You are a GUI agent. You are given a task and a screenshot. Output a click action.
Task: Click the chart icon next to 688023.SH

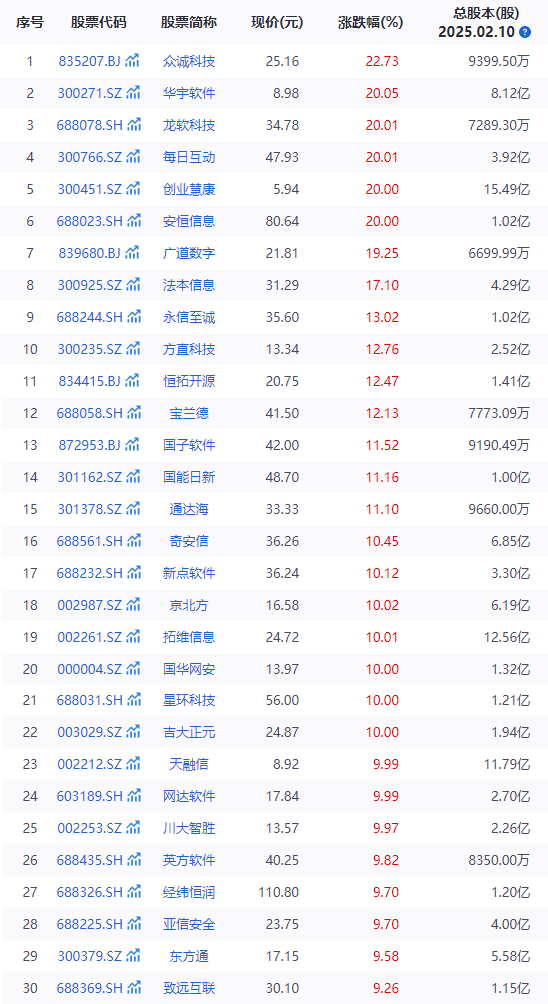pyautogui.click(x=134, y=221)
